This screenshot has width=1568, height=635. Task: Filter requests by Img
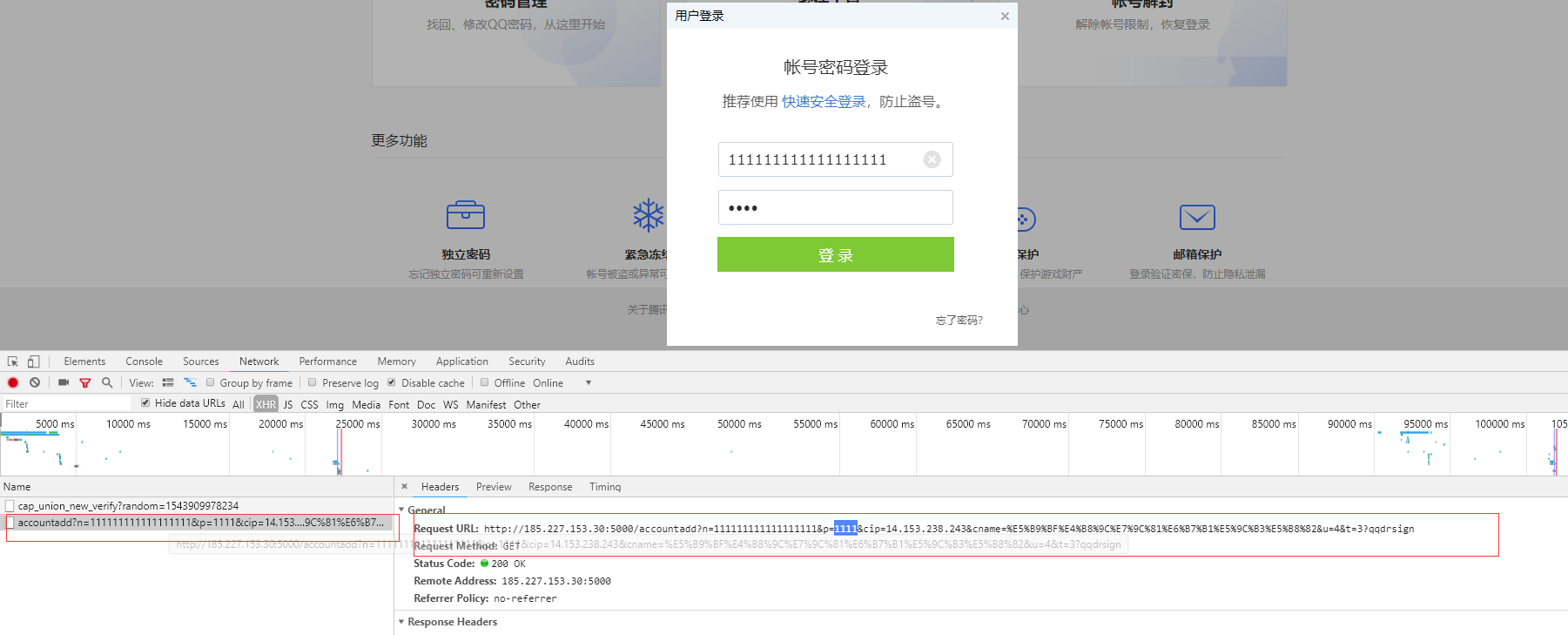pos(335,405)
